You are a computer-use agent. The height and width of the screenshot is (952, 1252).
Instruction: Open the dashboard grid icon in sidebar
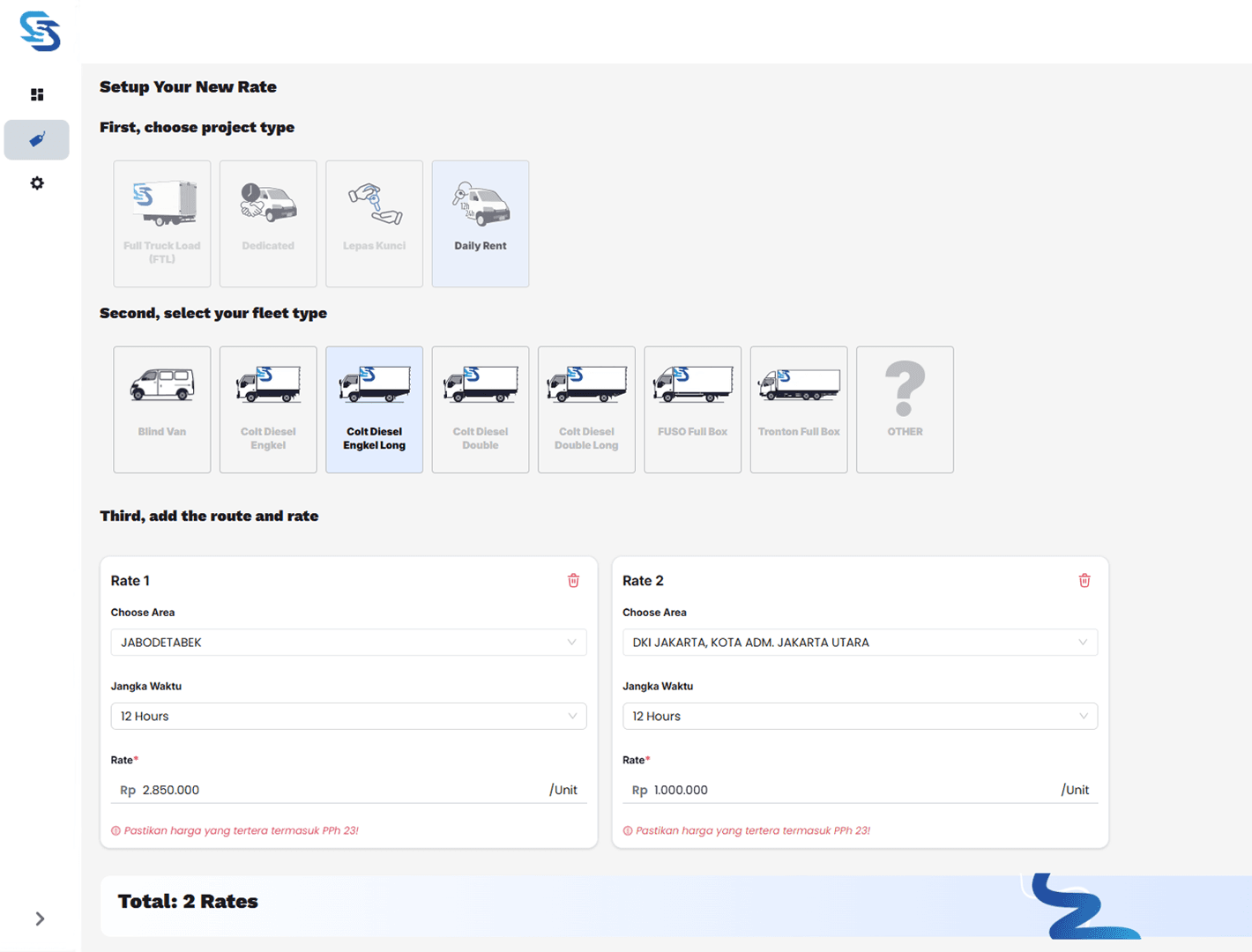click(37, 94)
